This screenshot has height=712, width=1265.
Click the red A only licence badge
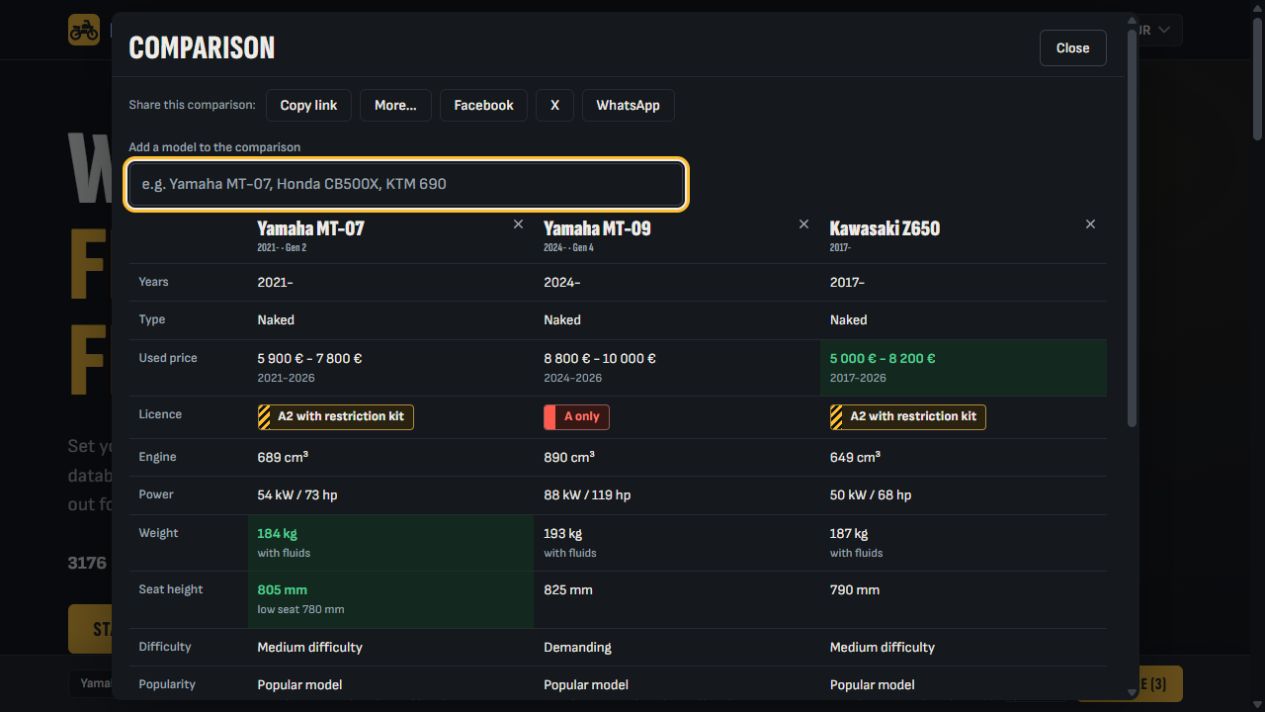point(576,417)
